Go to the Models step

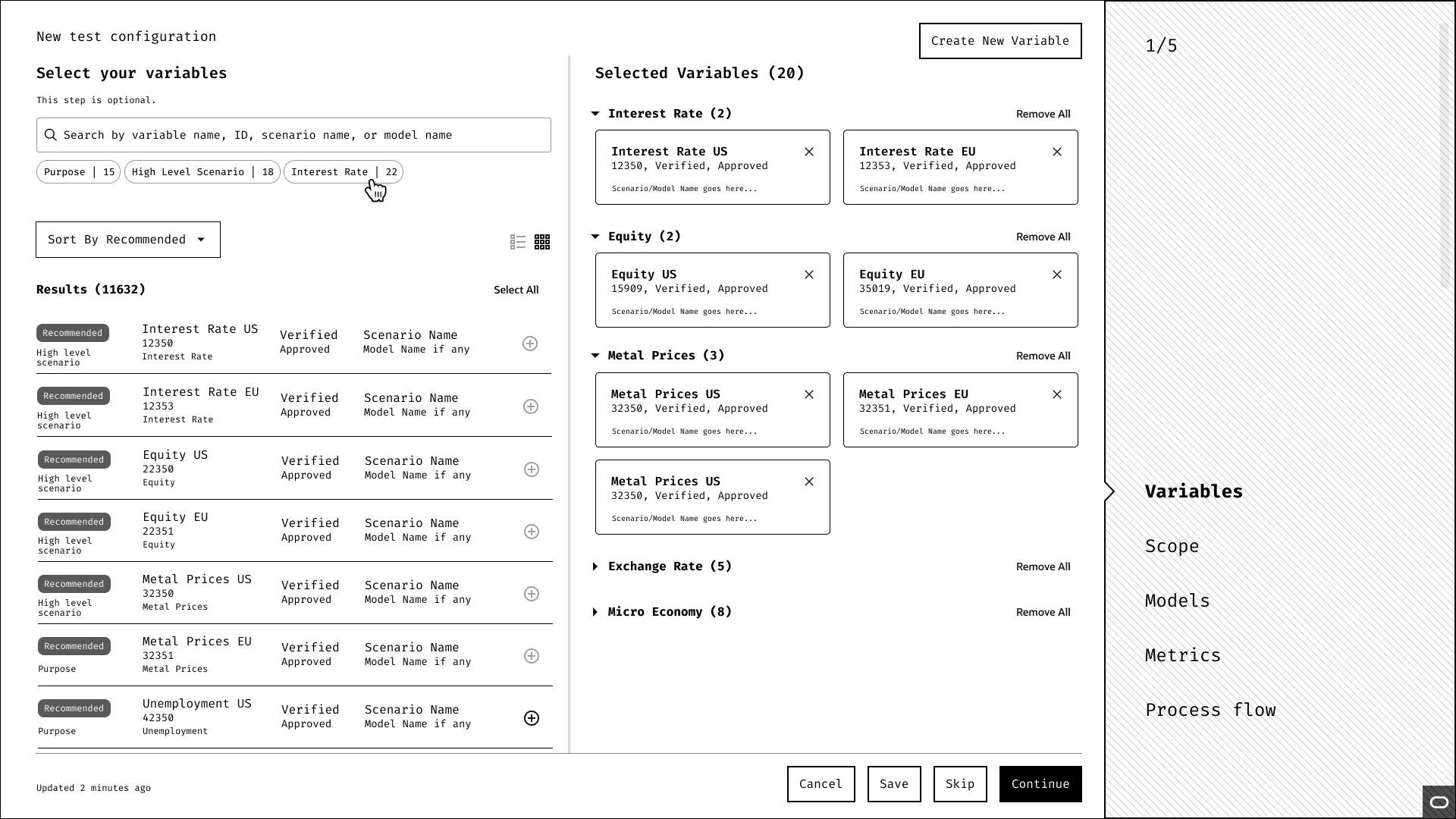tap(1178, 601)
